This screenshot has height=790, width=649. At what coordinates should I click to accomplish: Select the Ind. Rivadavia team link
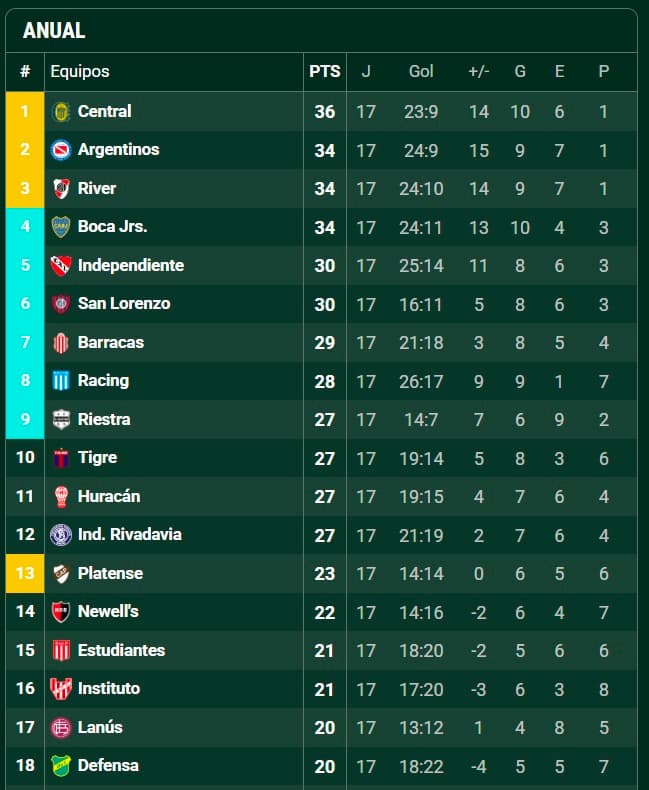[x=130, y=535]
